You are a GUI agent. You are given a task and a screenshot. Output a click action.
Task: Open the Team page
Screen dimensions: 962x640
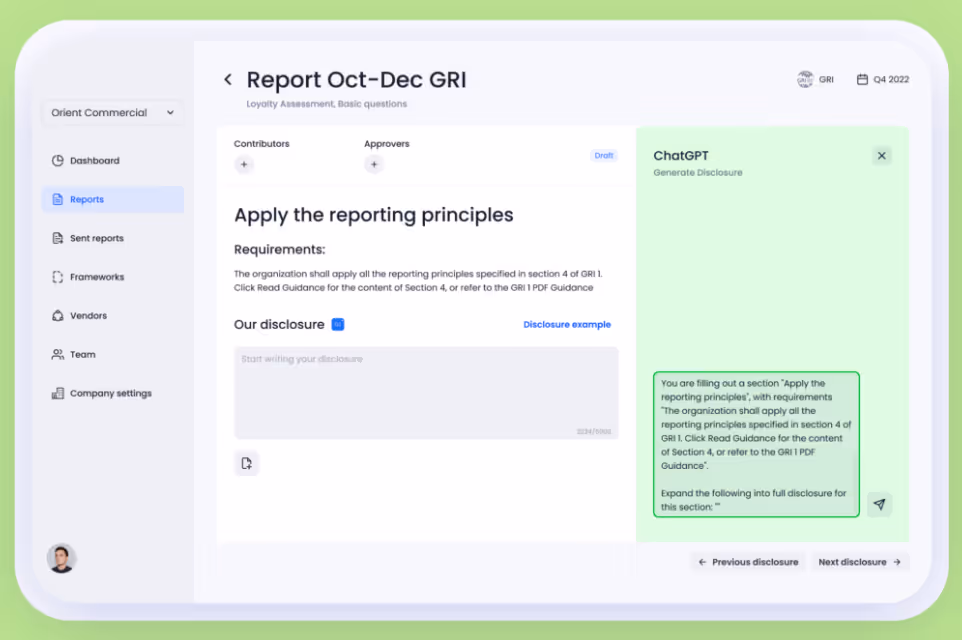113,354
